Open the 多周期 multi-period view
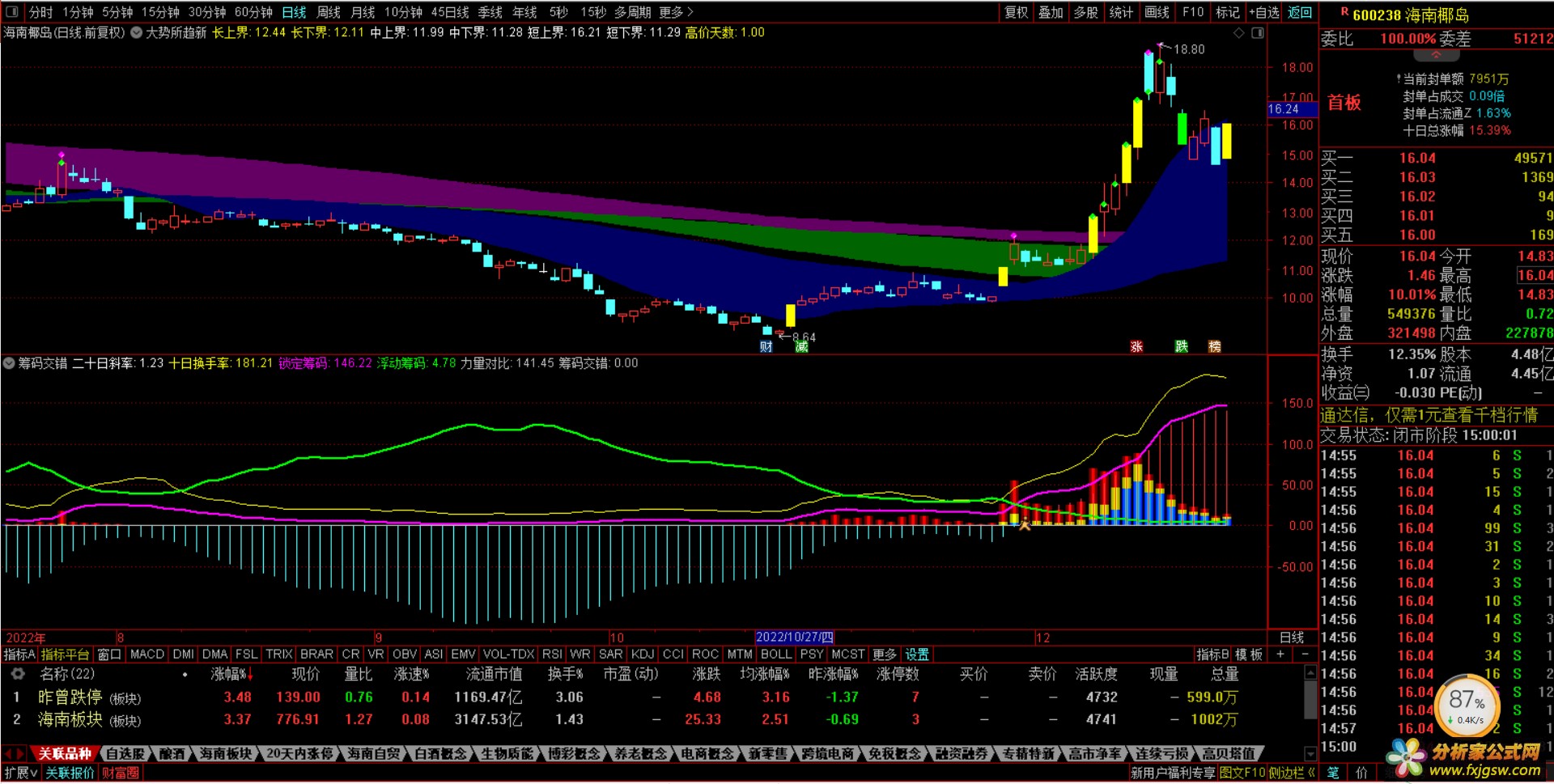 coord(632,12)
